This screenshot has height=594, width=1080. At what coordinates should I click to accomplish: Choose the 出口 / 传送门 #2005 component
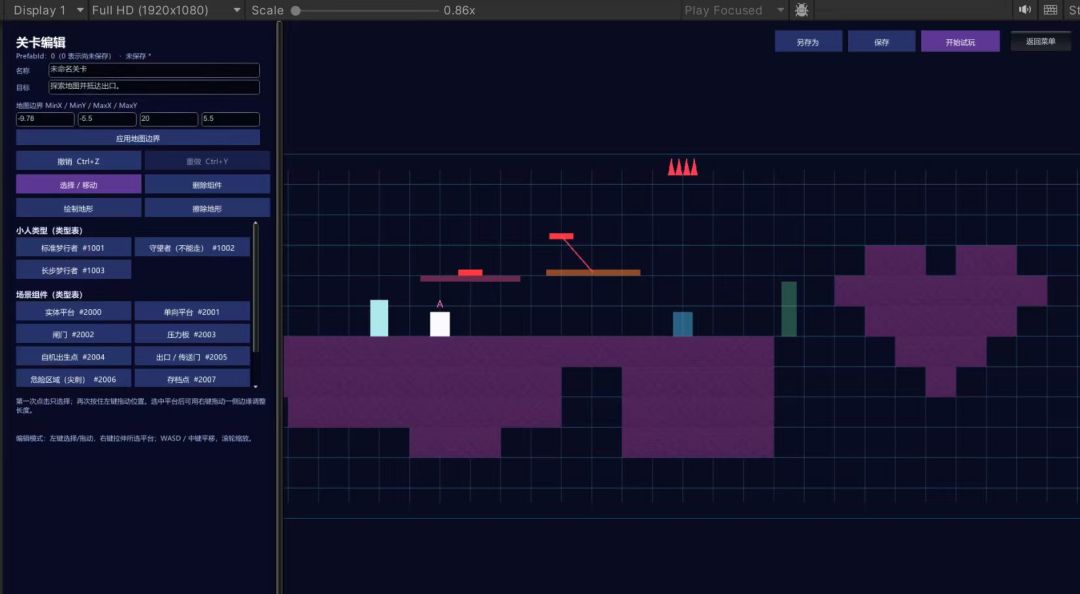click(192, 356)
